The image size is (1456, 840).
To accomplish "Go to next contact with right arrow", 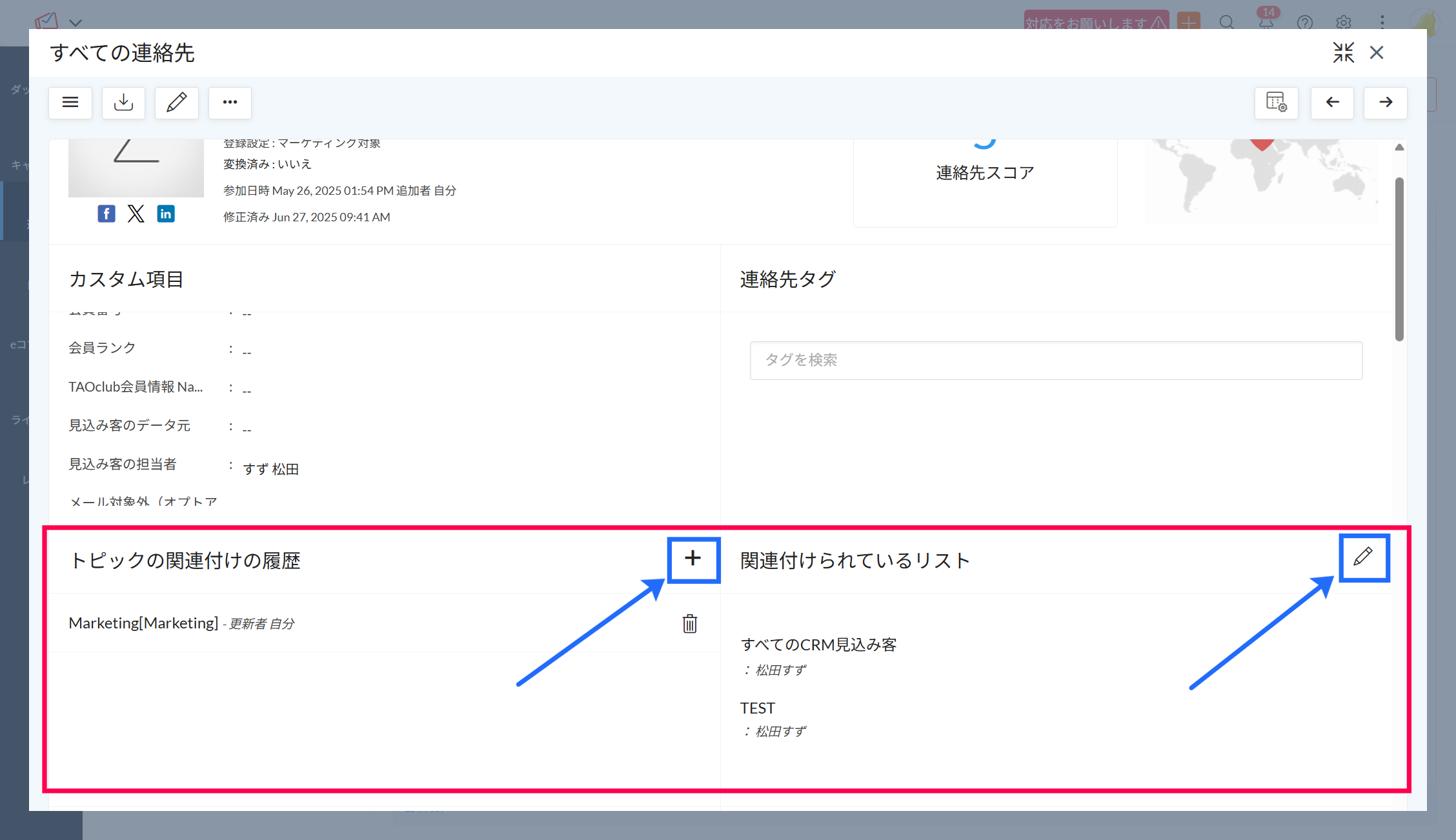I will (1385, 103).
